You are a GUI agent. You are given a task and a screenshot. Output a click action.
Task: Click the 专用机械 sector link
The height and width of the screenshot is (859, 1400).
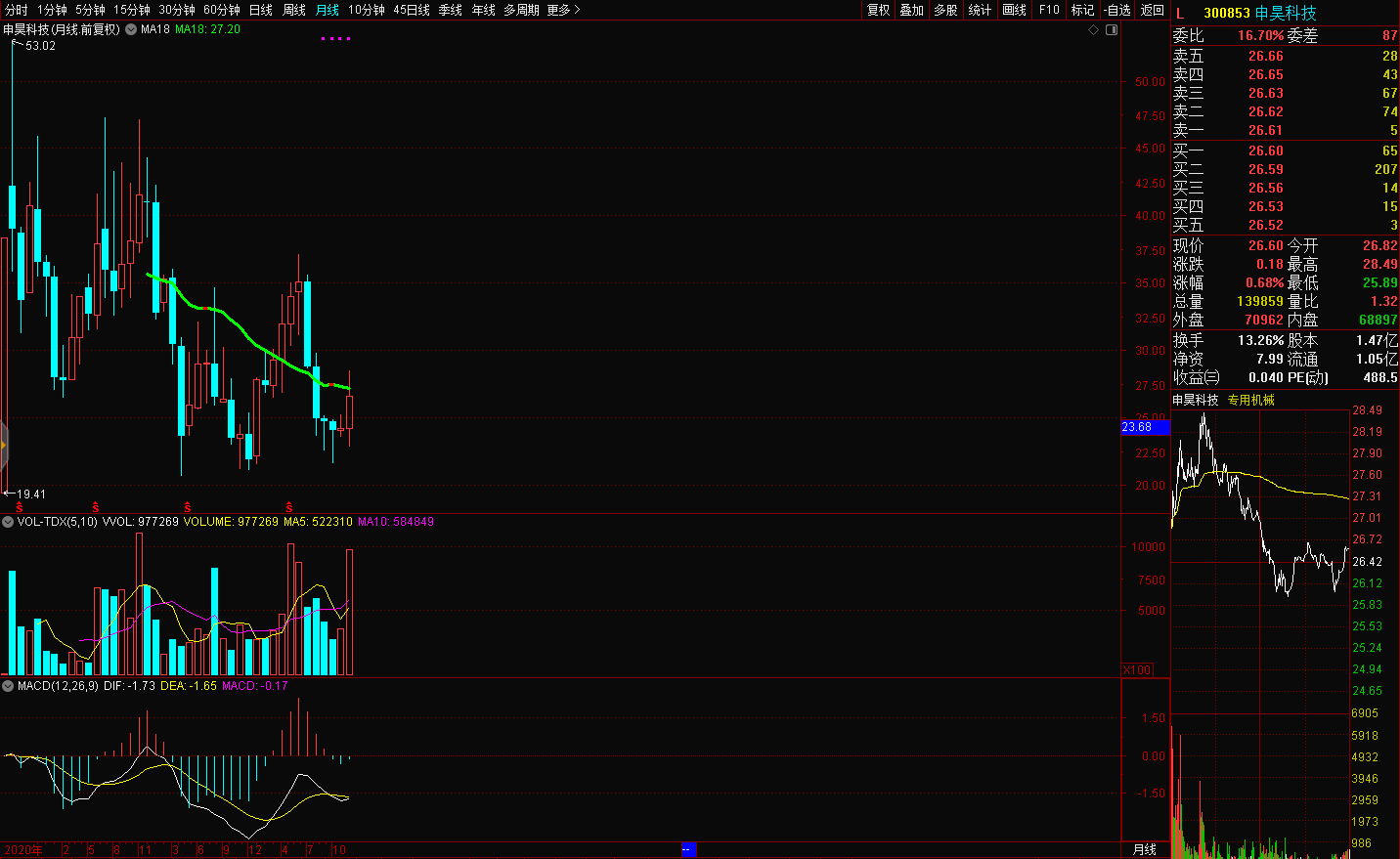coord(1251,400)
